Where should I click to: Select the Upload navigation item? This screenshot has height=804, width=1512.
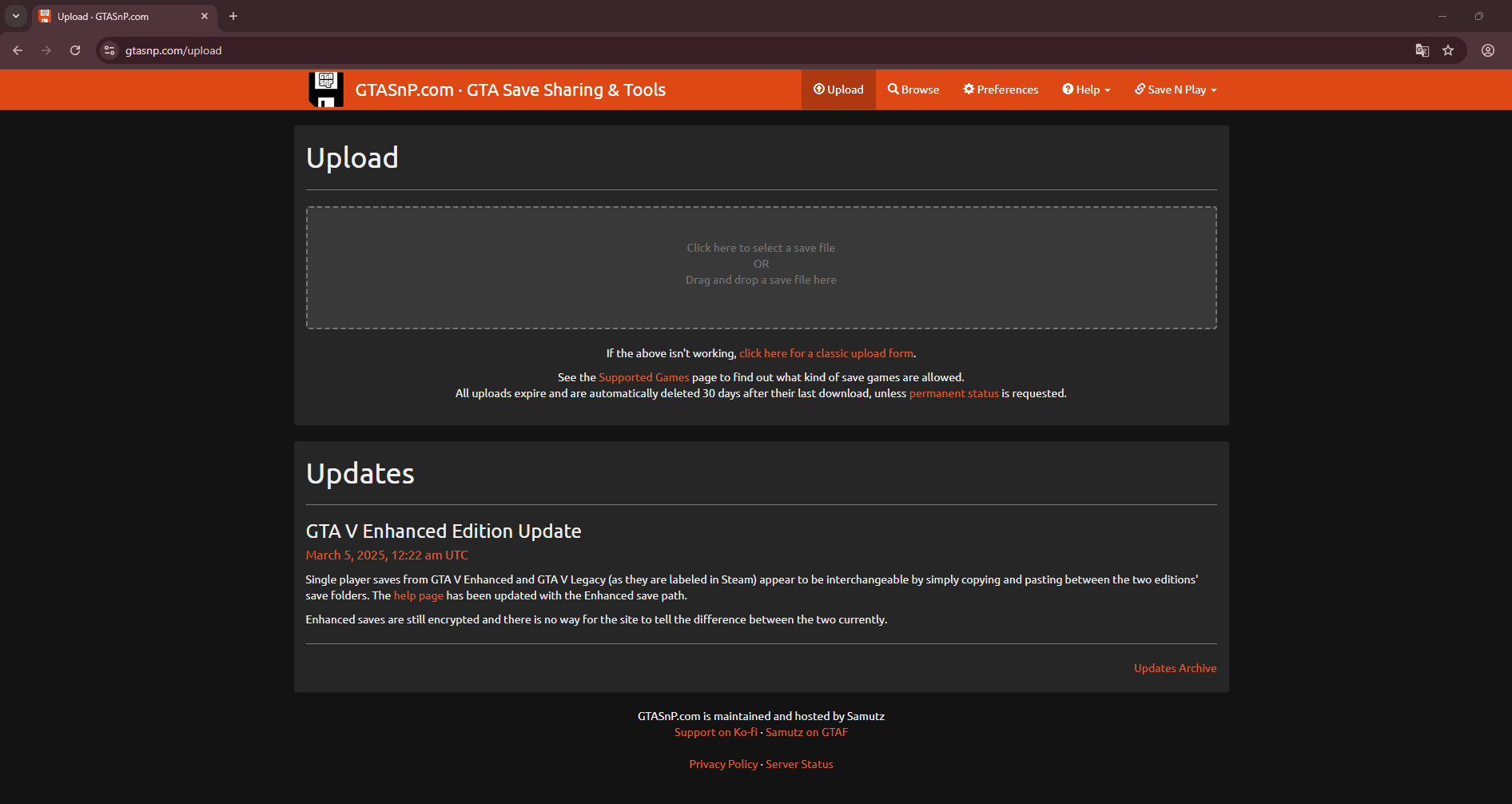pyautogui.click(x=838, y=90)
